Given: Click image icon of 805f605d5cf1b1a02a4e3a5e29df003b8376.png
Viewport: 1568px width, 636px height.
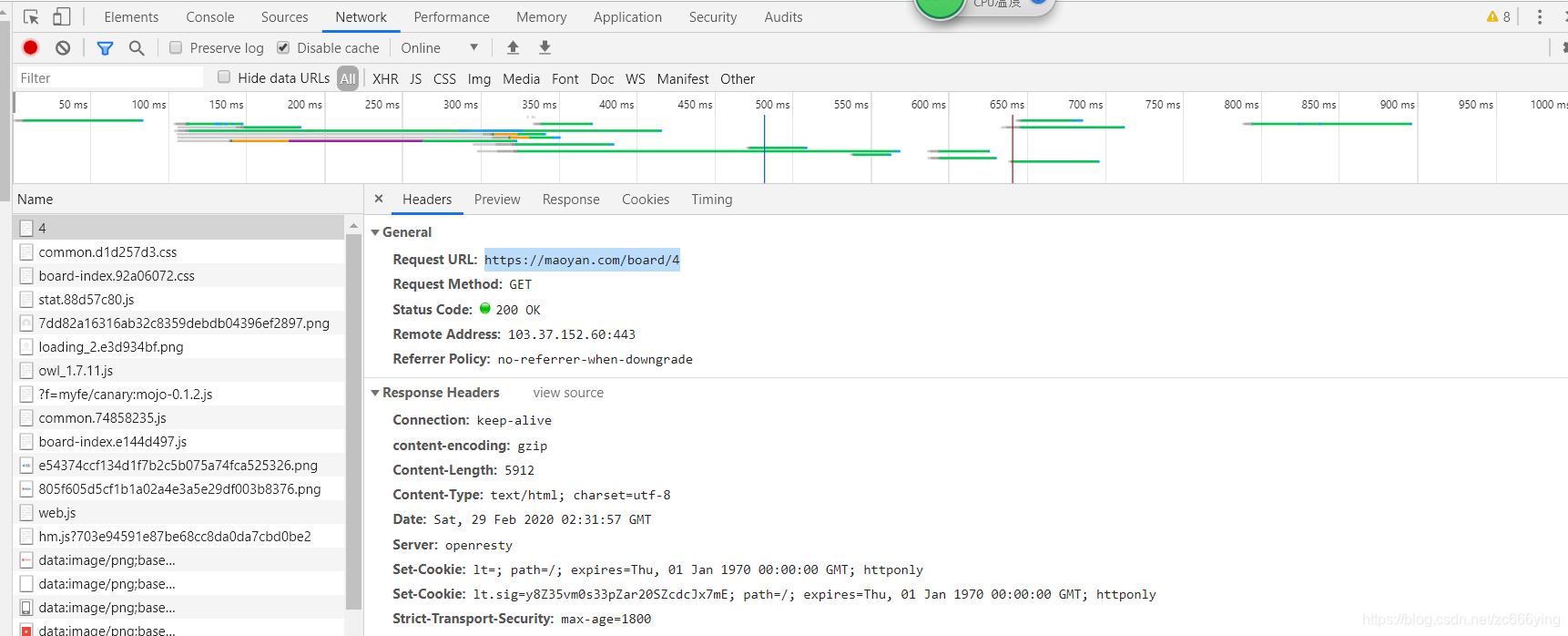Looking at the screenshot, I should [x=26, y=488].
